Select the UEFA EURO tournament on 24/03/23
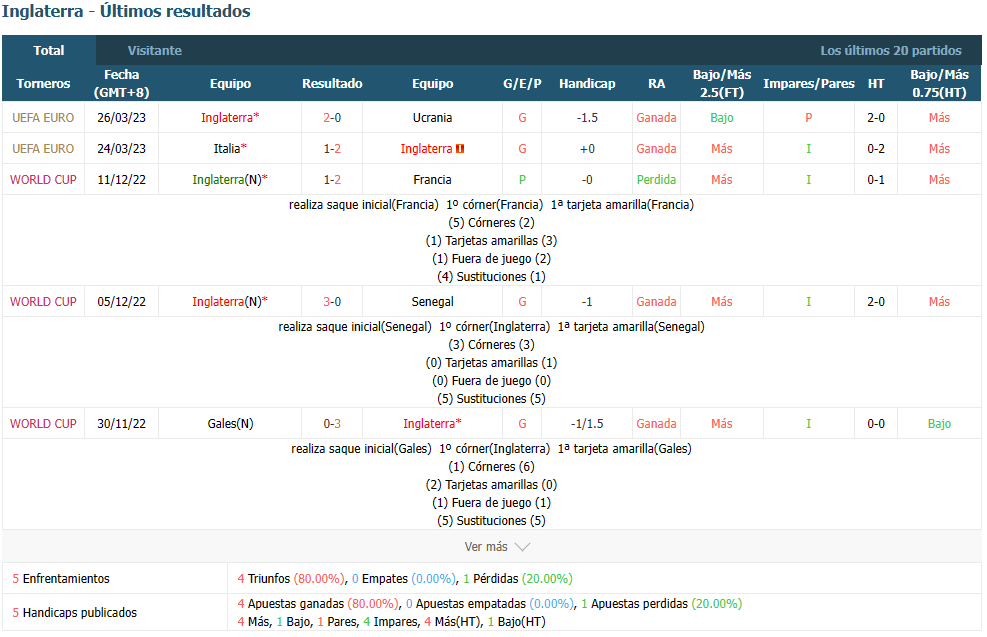The image size is (987, 637). click(43, 149)
